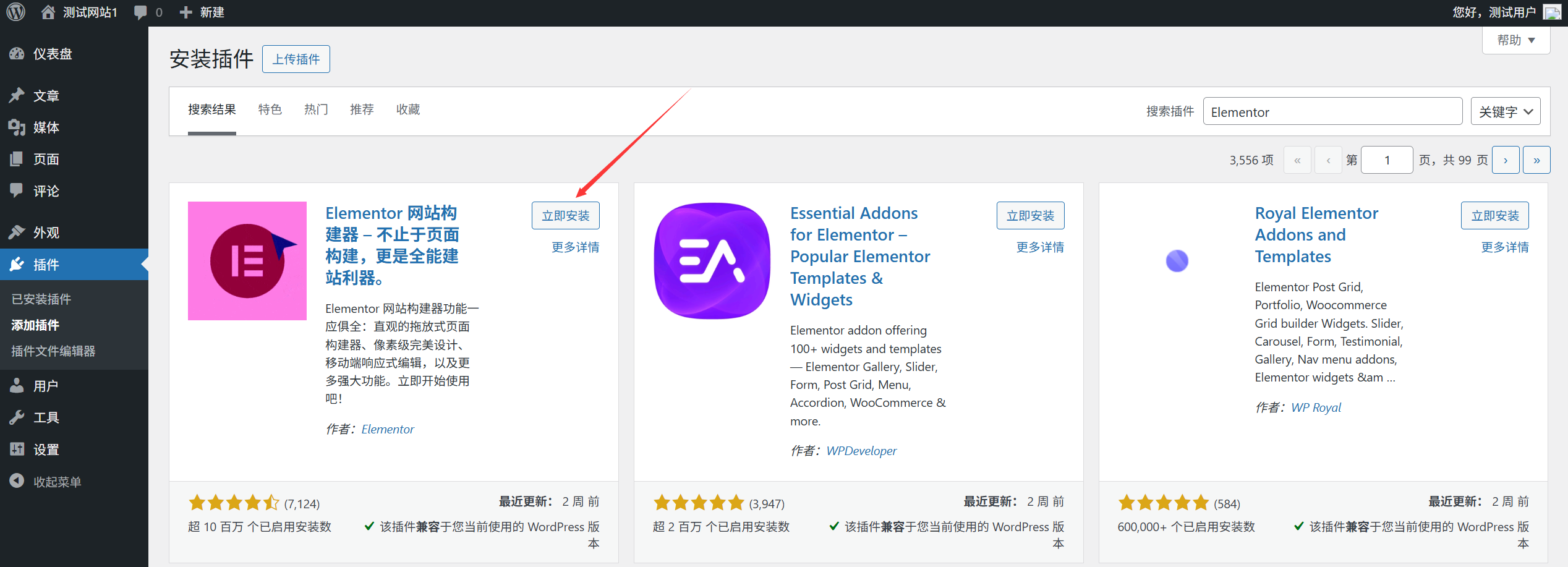
Task: Click the 您好，测试用户 greeting
Action: [x=1494, y=12]
